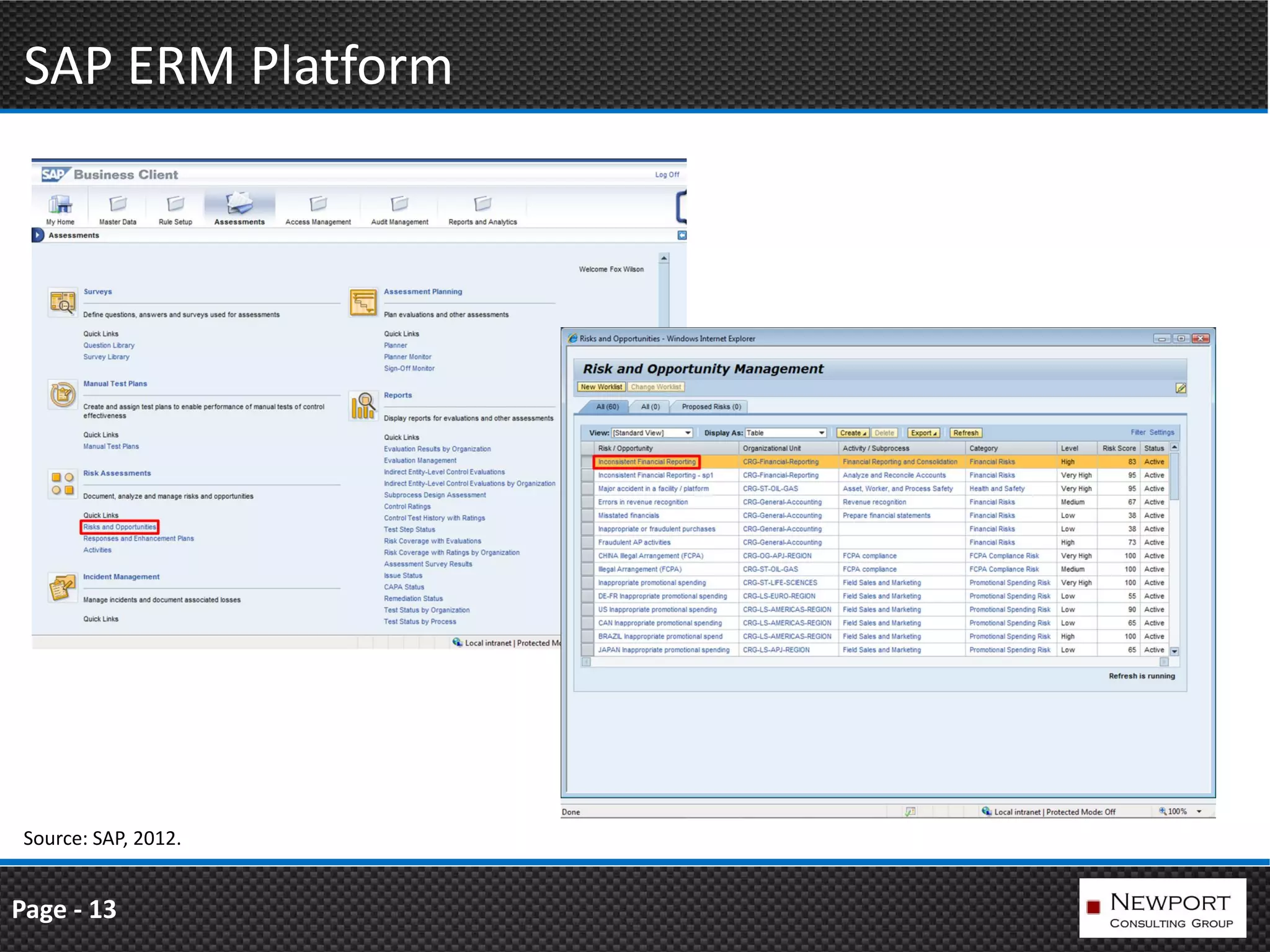
Task: Select row for Inappropriate promotional spending
Action: (x=587, y=583)
